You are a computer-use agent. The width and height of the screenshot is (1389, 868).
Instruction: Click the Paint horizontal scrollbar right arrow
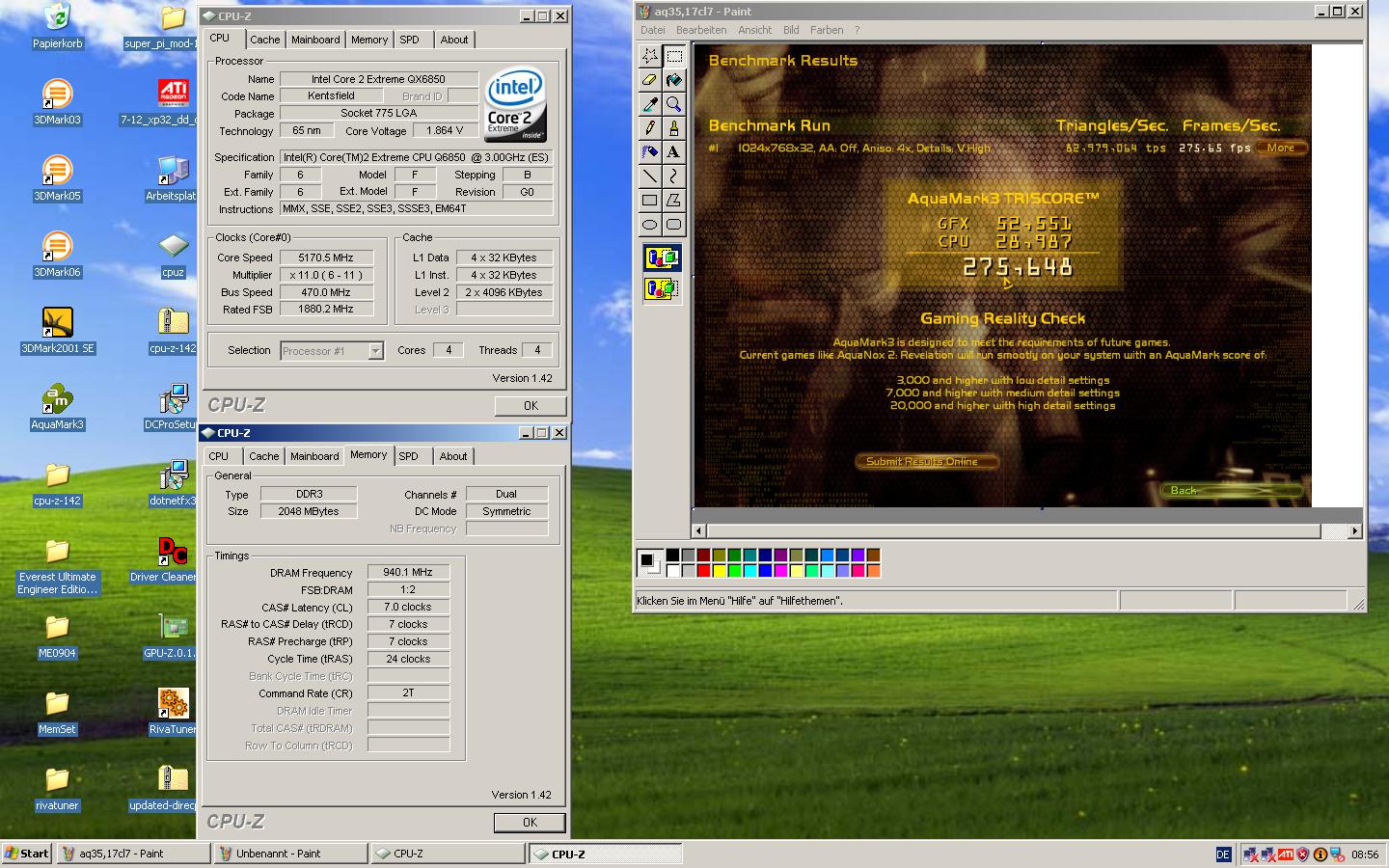(1354, 531)
